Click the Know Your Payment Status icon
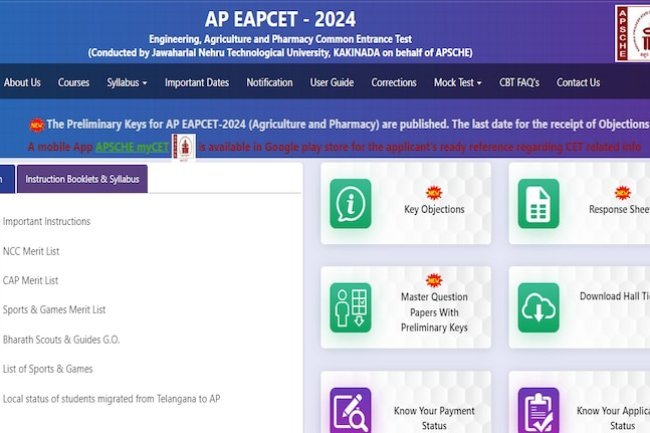650x433 pixels. pos(350,410)
